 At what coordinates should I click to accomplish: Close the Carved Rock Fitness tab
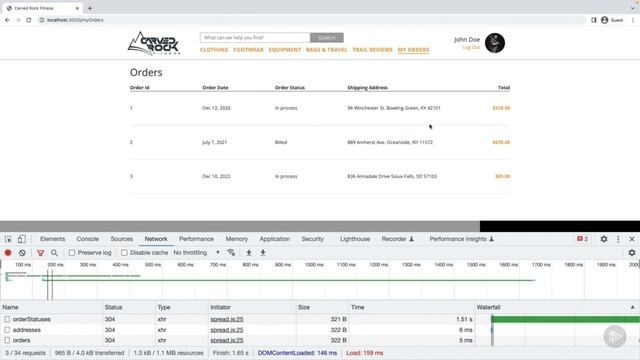pos(77,8)
